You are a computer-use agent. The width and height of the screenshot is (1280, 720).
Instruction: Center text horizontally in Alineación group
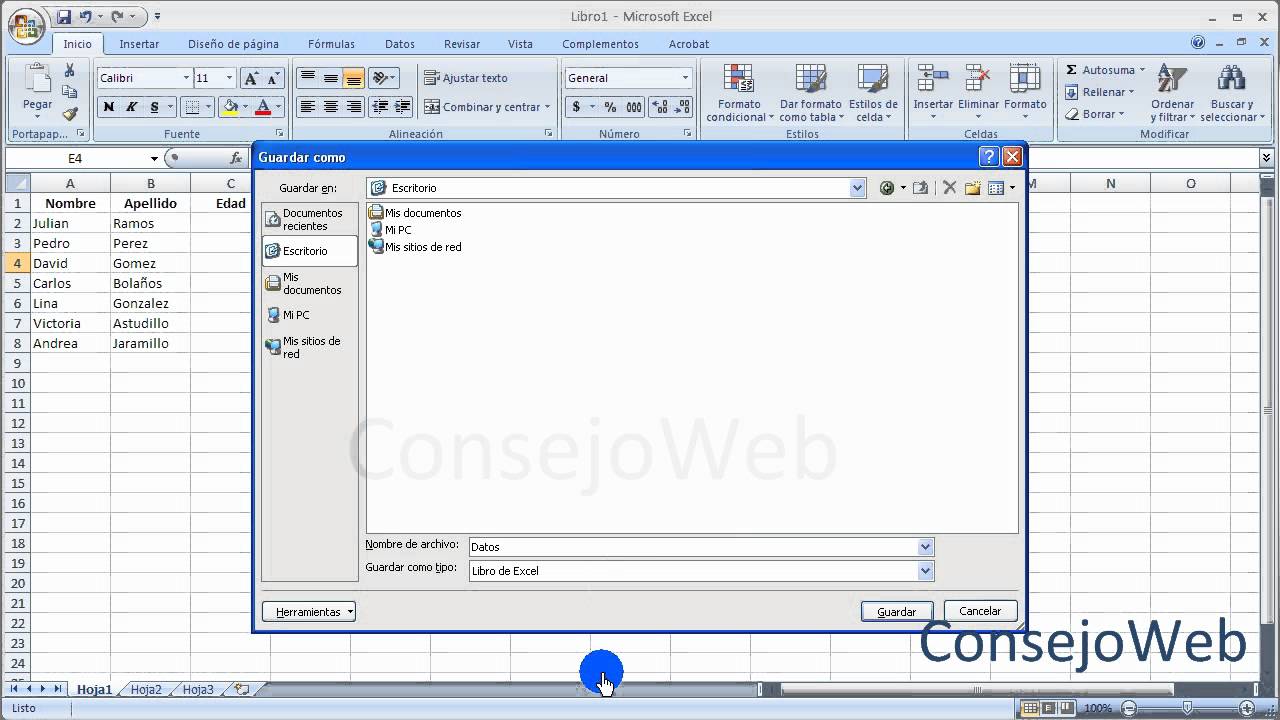(330, 107)
